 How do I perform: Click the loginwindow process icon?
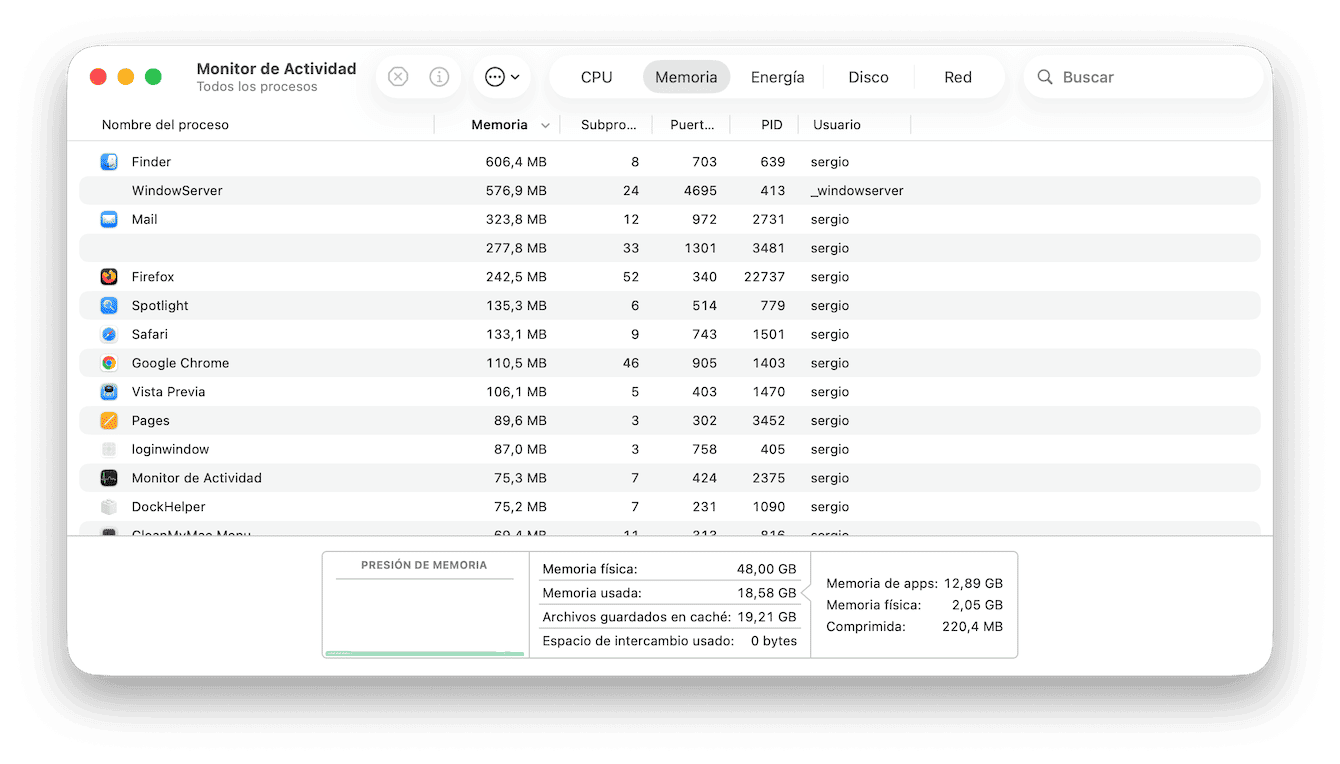pos(109,450)
